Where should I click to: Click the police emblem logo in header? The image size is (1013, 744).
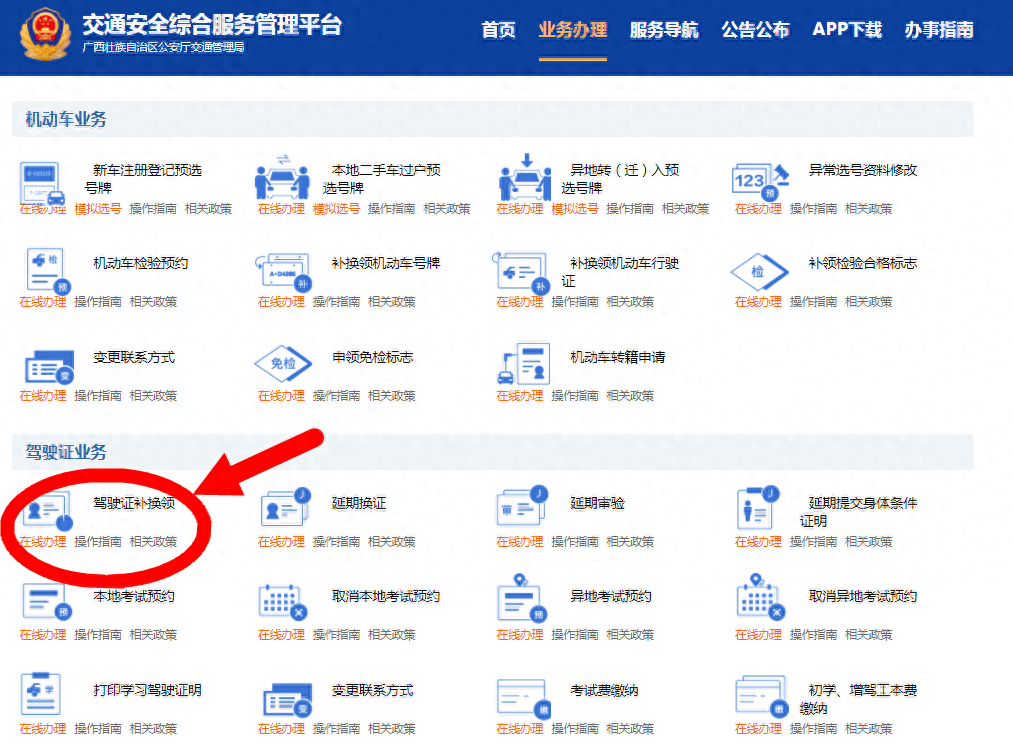coord(45,32)
